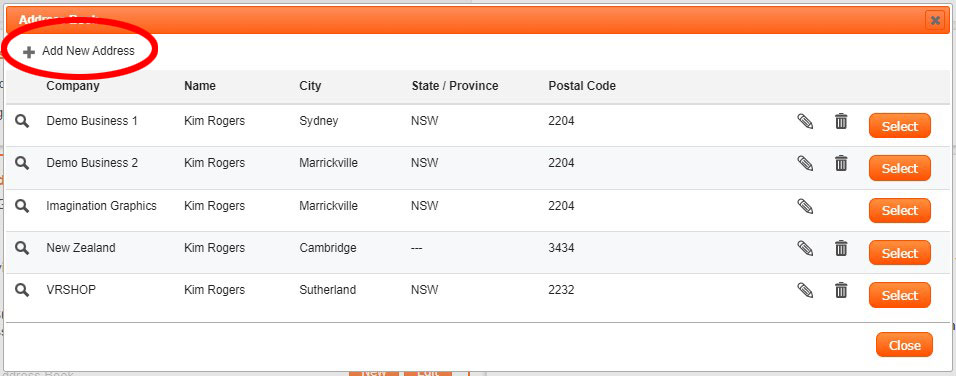View details for Demo Business 1 address
Viewport: 956px width, 376px height.
click(x=22, y=121)
